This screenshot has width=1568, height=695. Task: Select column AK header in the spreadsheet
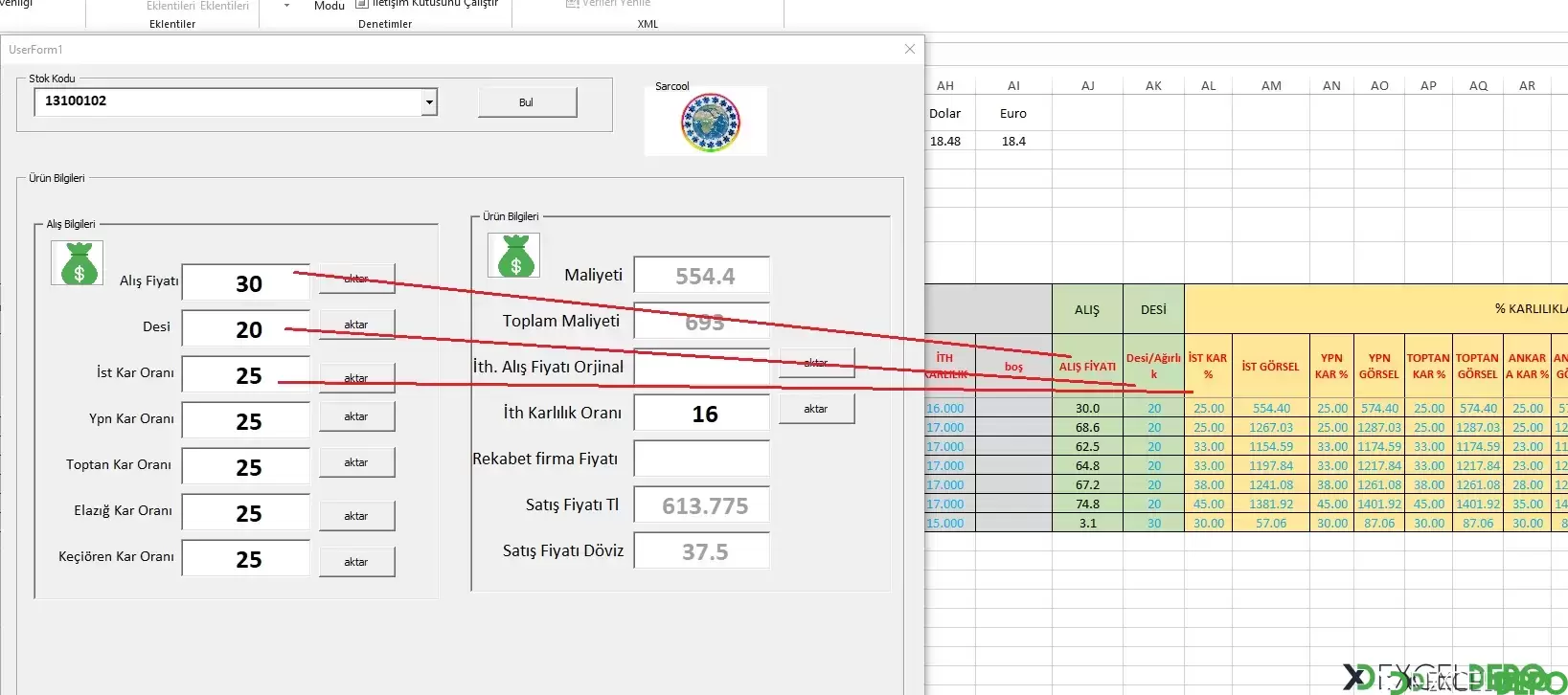point(1153,85)
